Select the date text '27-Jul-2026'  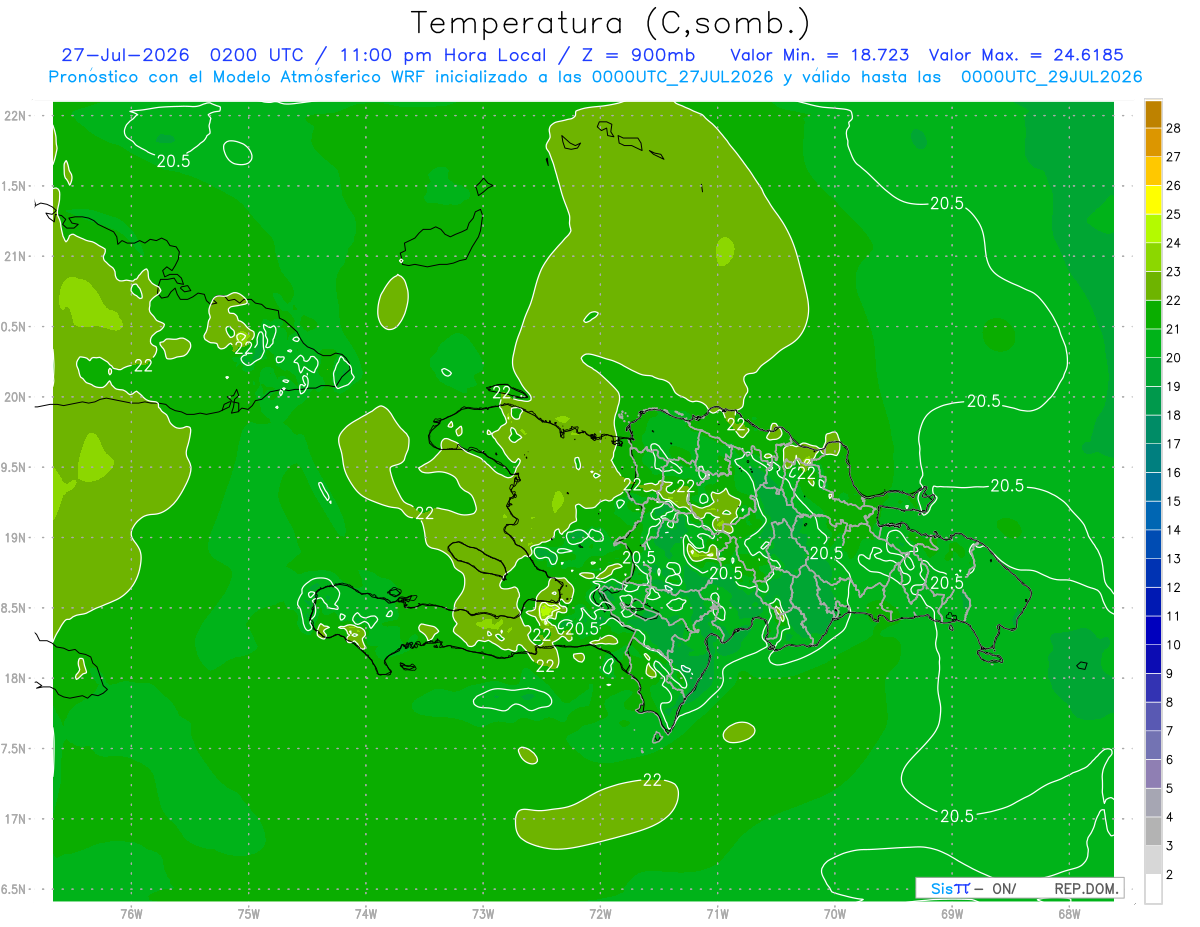tap(126, 55)
